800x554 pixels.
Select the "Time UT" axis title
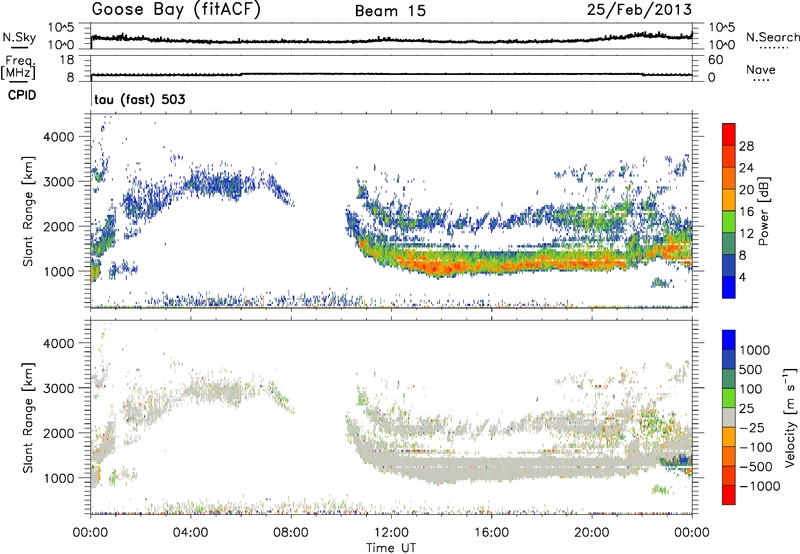tap(391, 548)
